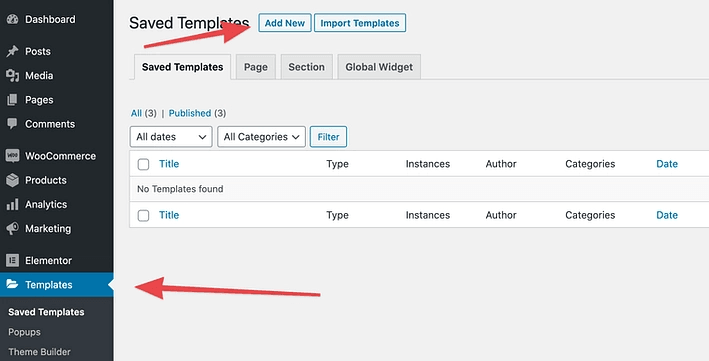The width and height of the screenshot is (709, 361).
Task: Open the All Categories dropdown
Action: tap(261, 137)
